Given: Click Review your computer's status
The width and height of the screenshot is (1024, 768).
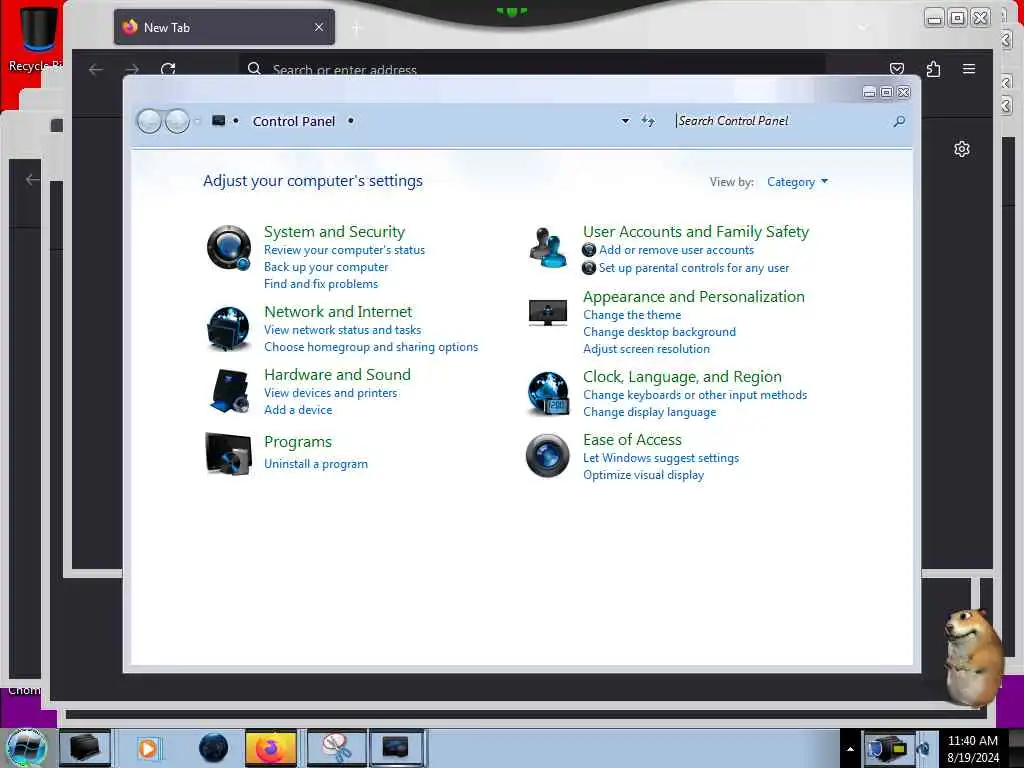Looking at the screenshot, I should (344, 250).
